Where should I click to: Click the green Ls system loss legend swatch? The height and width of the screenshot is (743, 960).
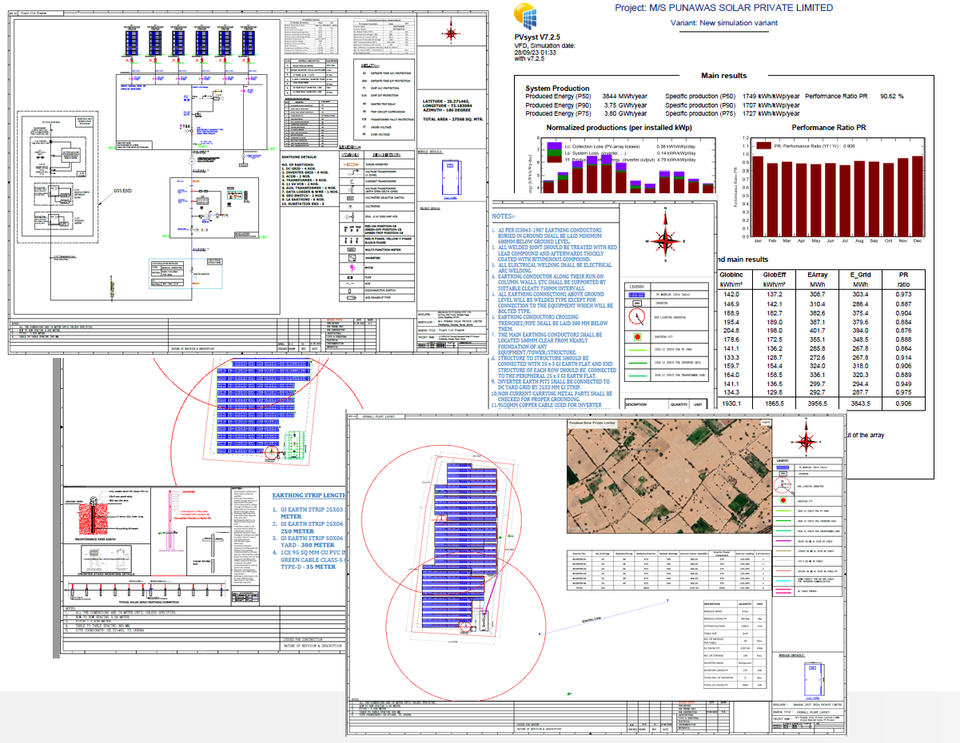coord(554,153)
